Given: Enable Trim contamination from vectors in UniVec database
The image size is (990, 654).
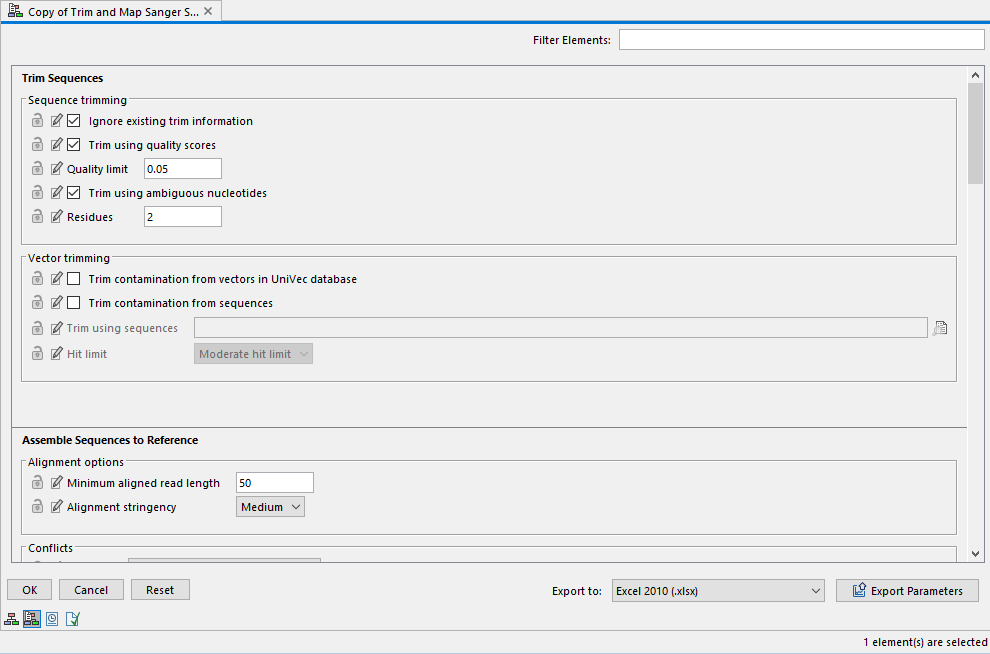Looking at the screenshot, I should point(73,278).
